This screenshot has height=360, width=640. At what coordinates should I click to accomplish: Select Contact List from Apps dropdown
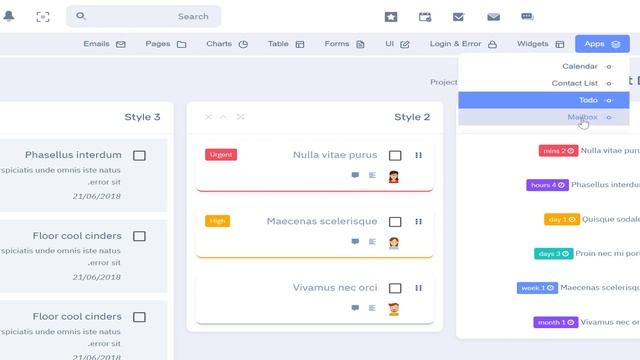pos(544,83)
